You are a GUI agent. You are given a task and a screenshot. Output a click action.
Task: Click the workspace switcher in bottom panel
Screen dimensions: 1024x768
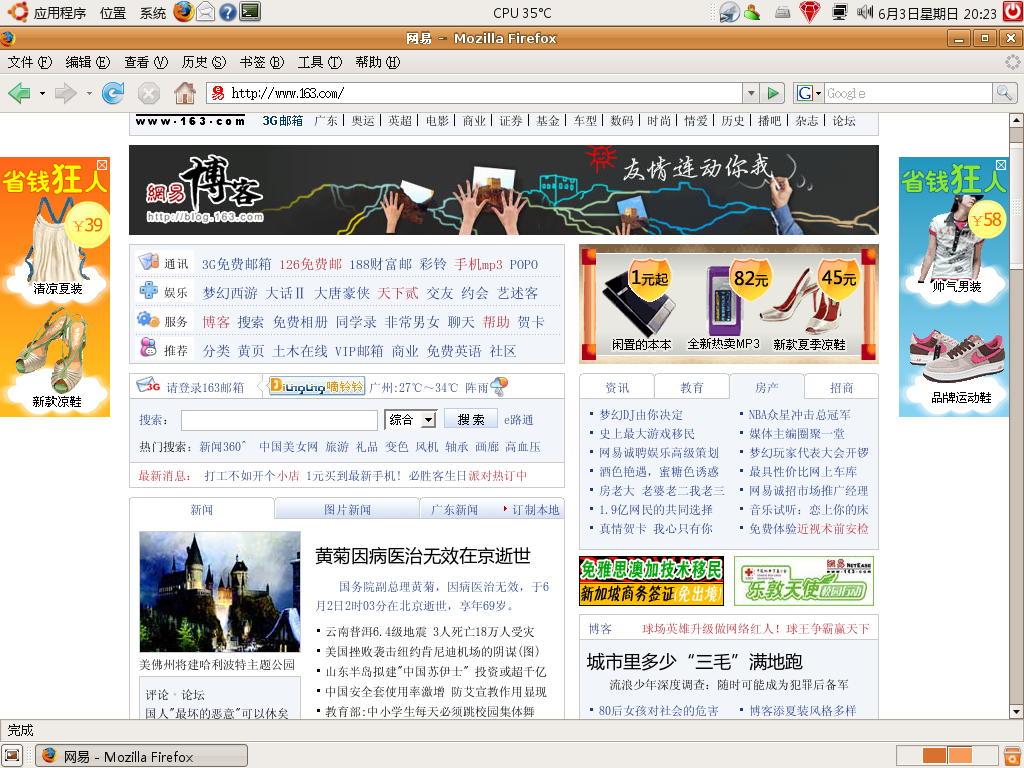coord(948,756)
